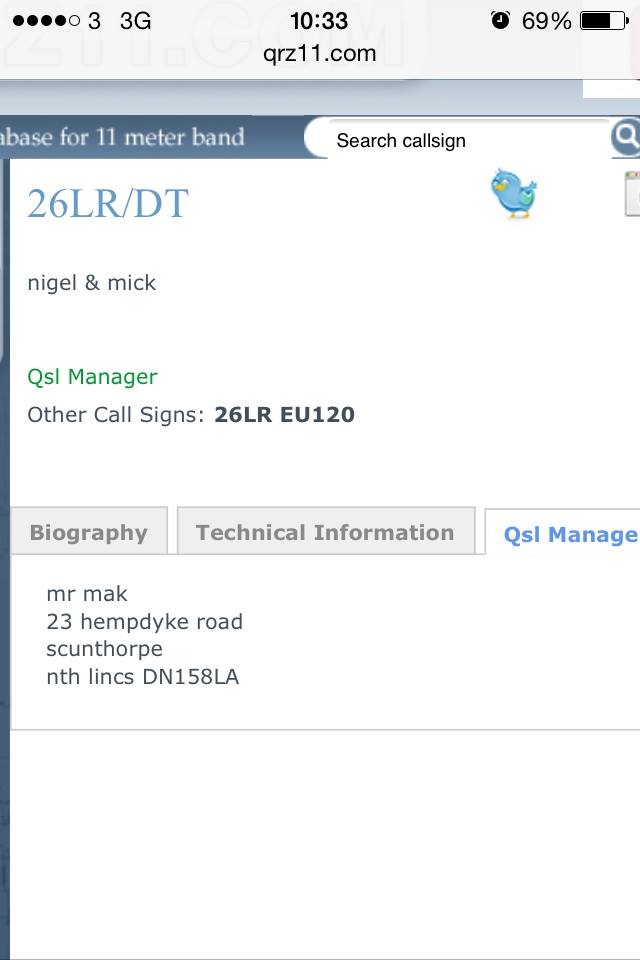Tap the qrz11.com address bar

[320, 54]
